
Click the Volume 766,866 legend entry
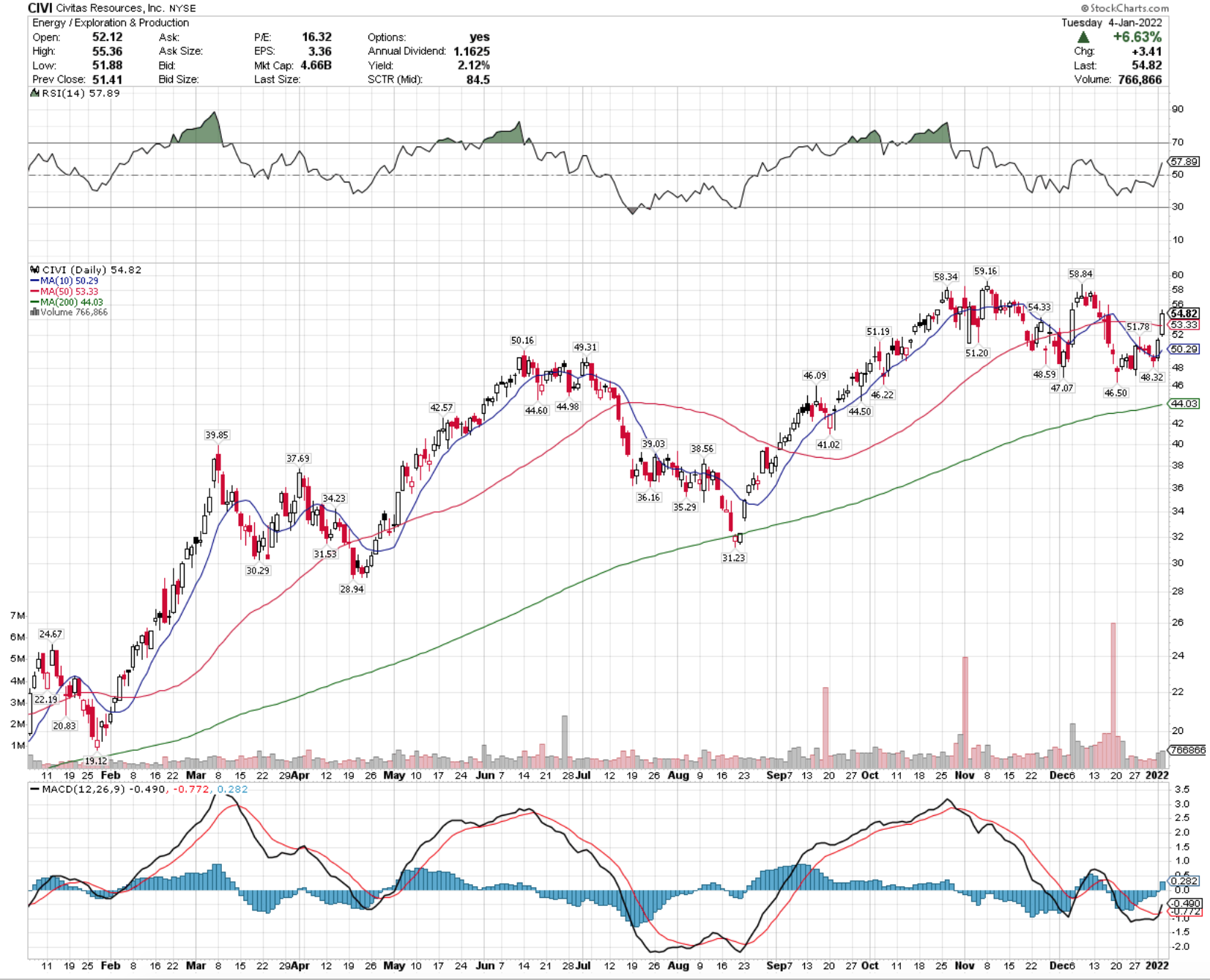click(69, 312)
